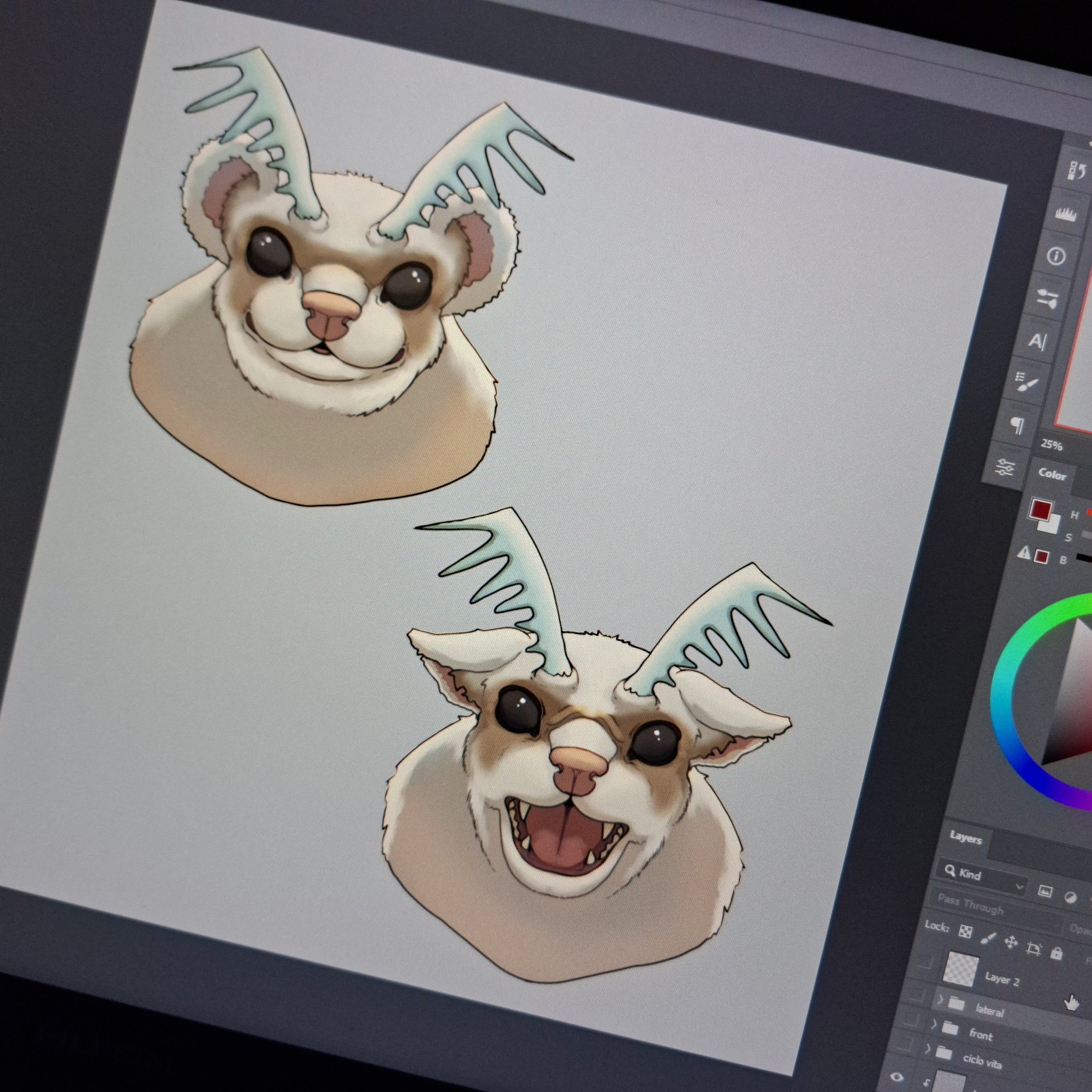The image size is (1092, 1092).
Task: Select the Layer 2 thumbnail
Action: click(961, 969)
